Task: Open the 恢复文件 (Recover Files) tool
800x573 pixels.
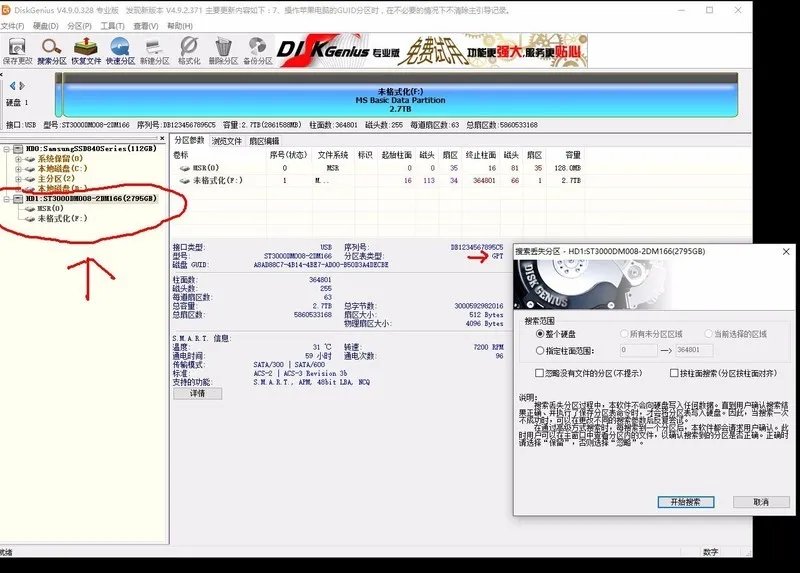Action: [86, 50]
